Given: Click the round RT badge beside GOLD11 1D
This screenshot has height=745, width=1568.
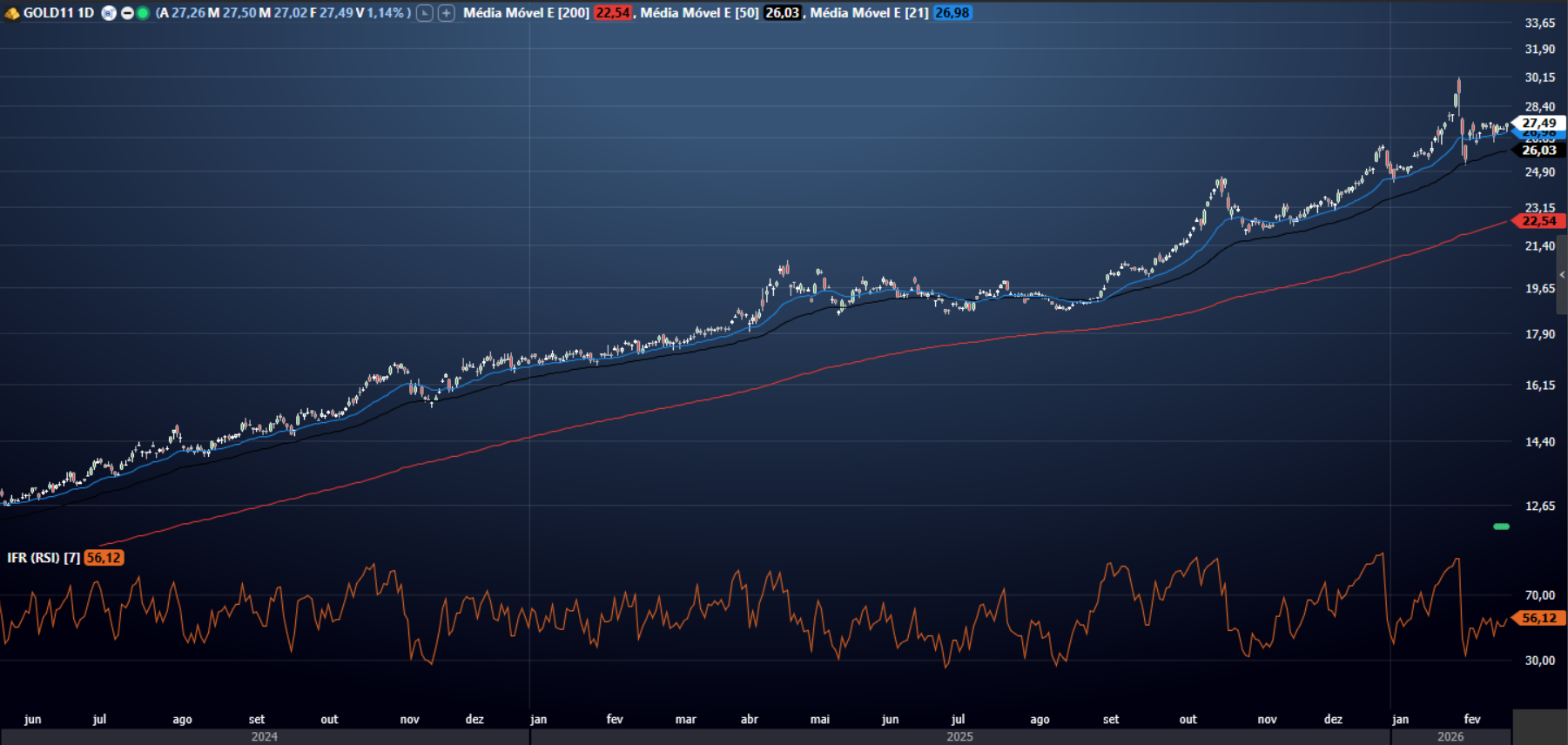Looking at the screenshot, I should point(109,13).
